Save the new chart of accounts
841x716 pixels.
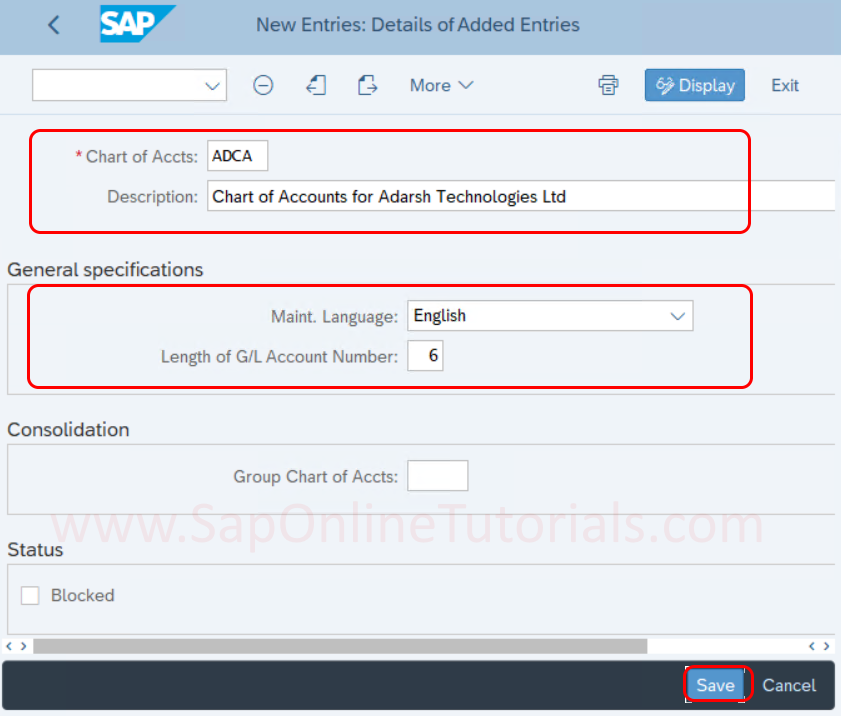point(715,685)
